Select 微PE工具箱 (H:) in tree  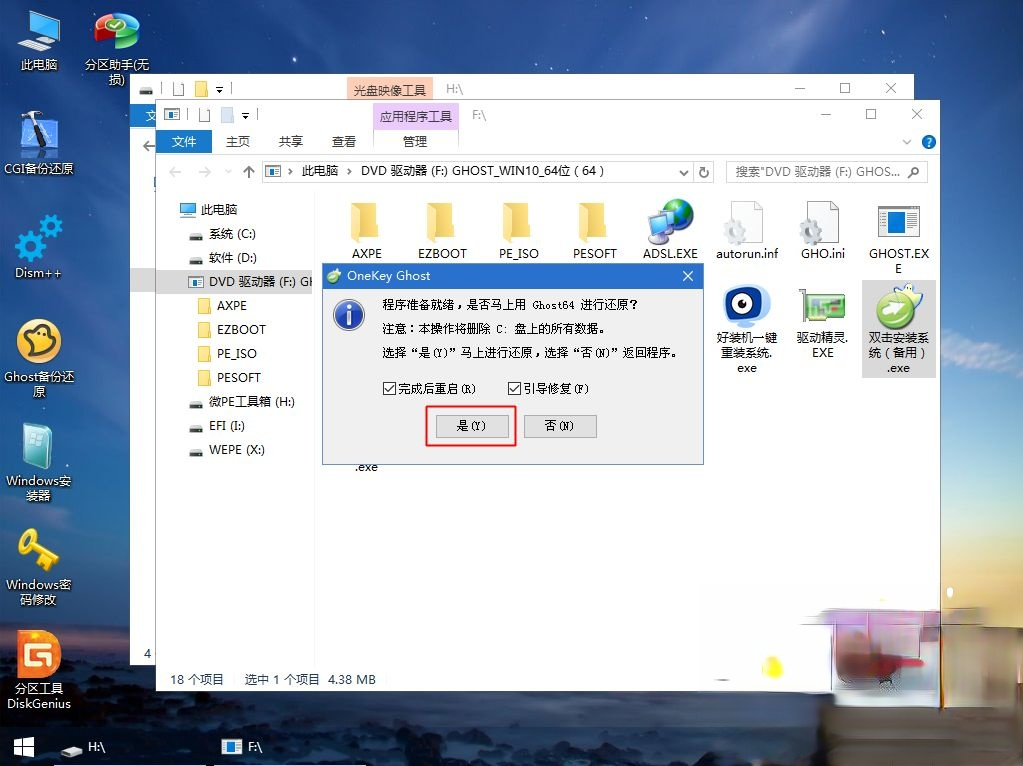click(242, 402)
